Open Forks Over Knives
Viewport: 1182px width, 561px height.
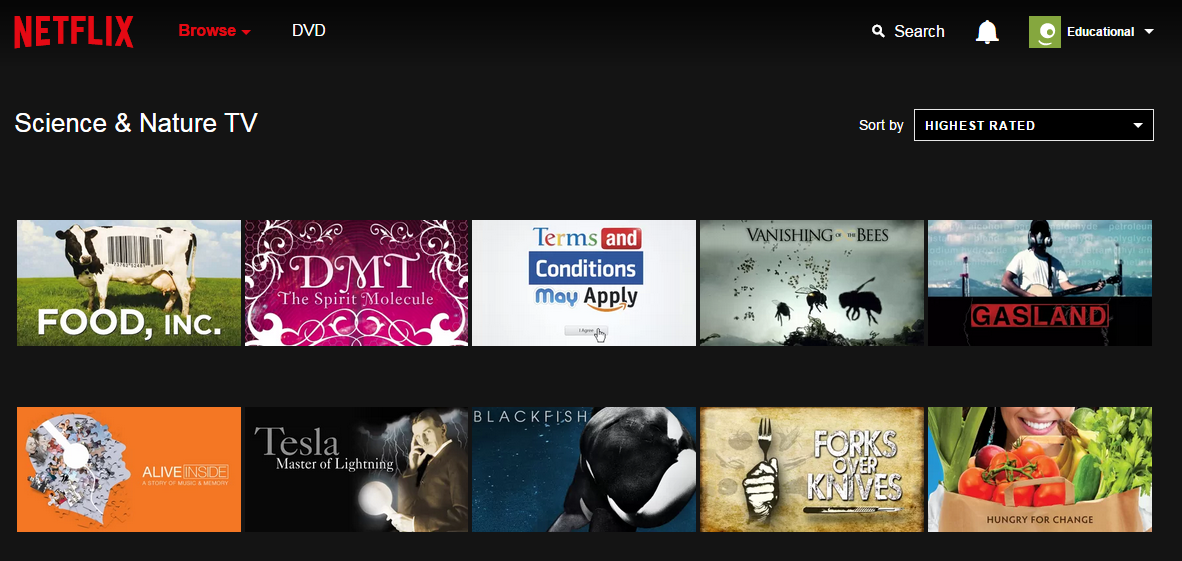coord(812,469)
